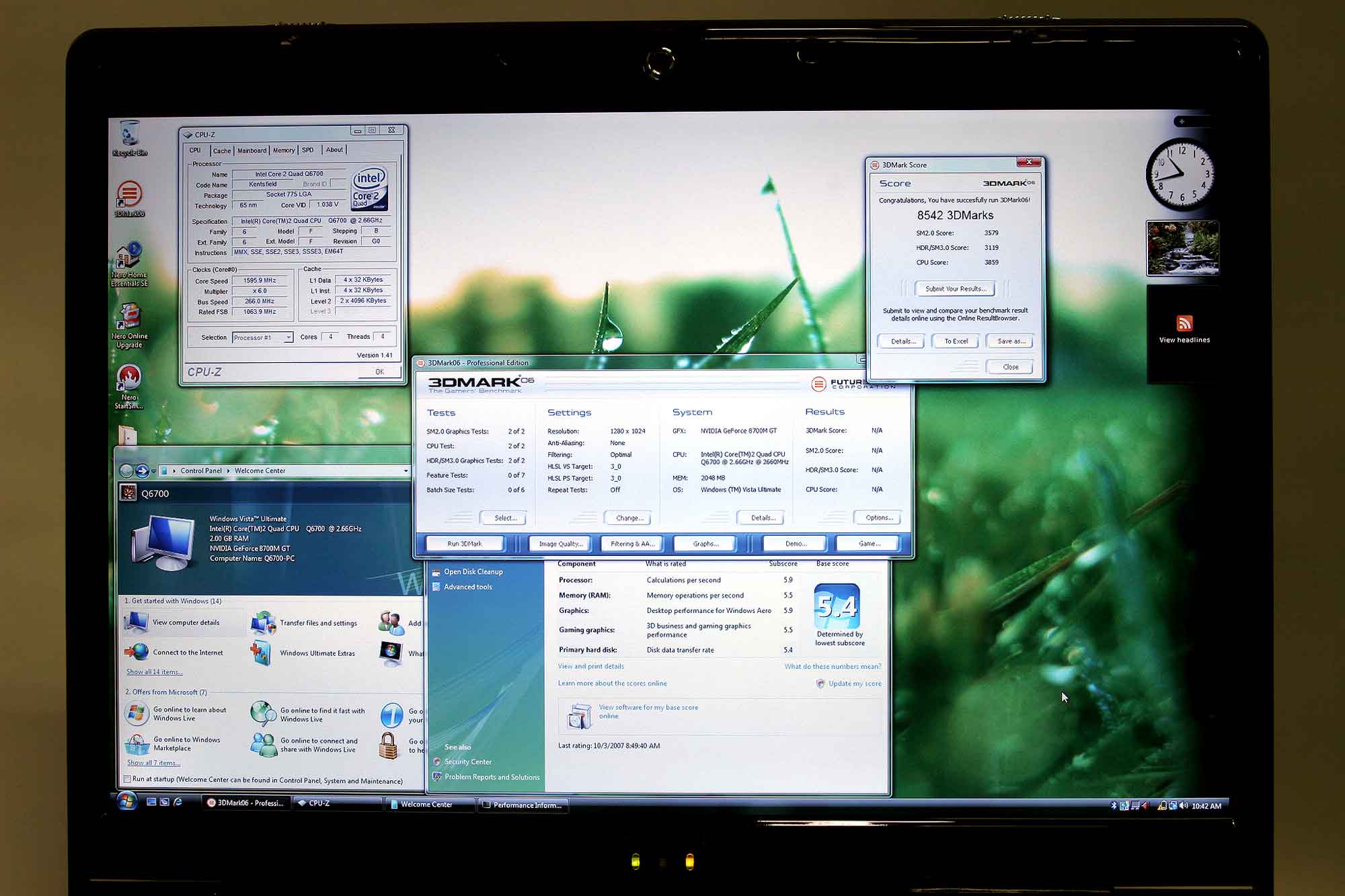
Task: Click Transfer files and settings icon
Action: [263, 623]
